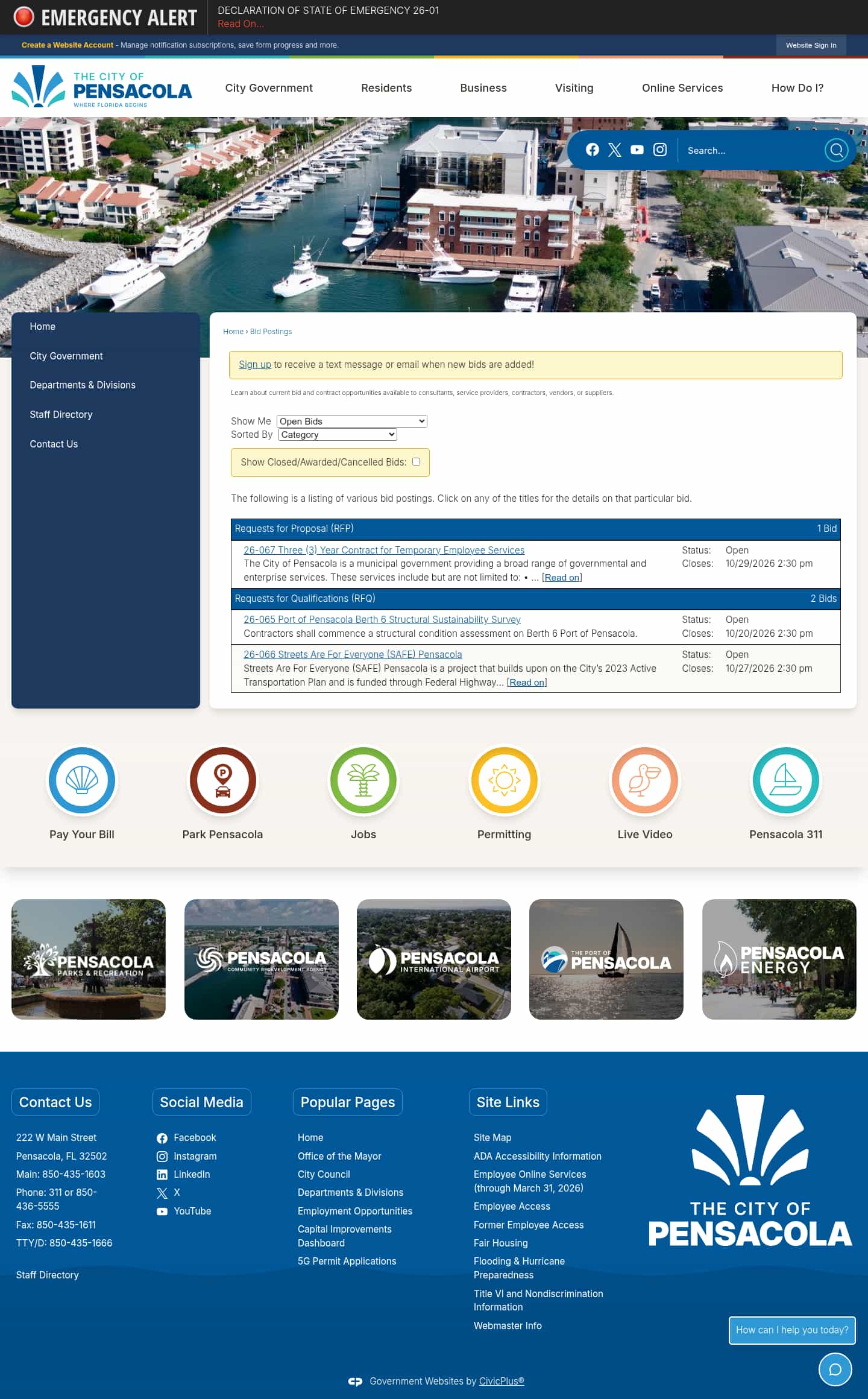Click the Pay Your Bill shell icon
This screenshot has height=1399, width=868.
tap(82, 780)
